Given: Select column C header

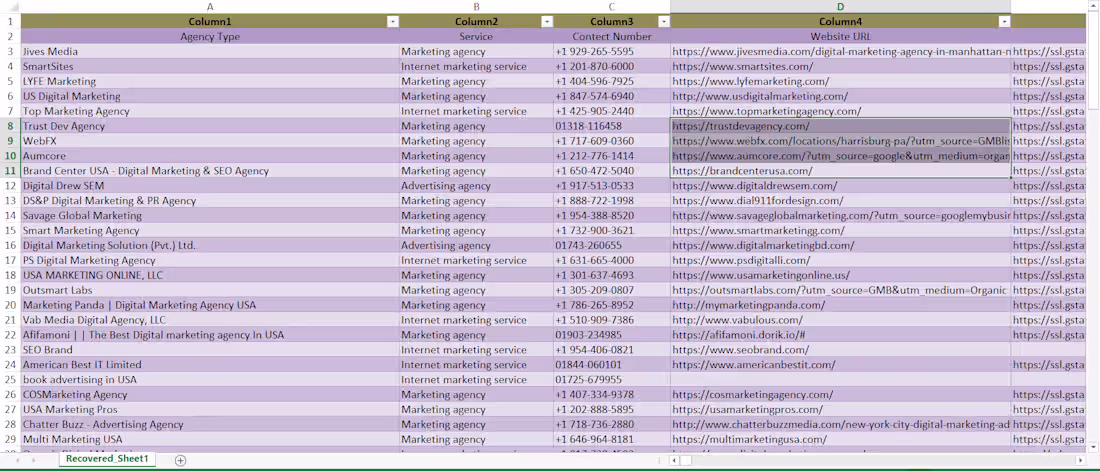Looking at the screenshot, I should tap(612, 7).
